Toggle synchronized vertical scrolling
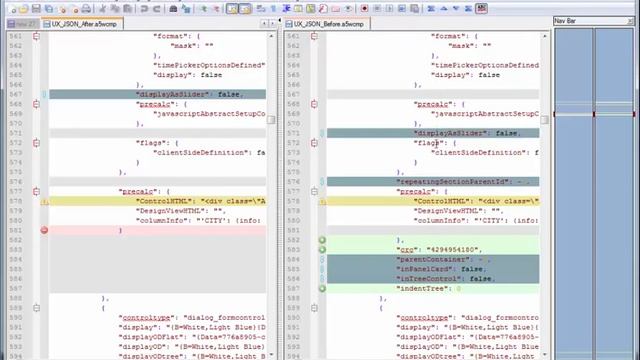This screenshot has width=640, height=360. point(232,9)
